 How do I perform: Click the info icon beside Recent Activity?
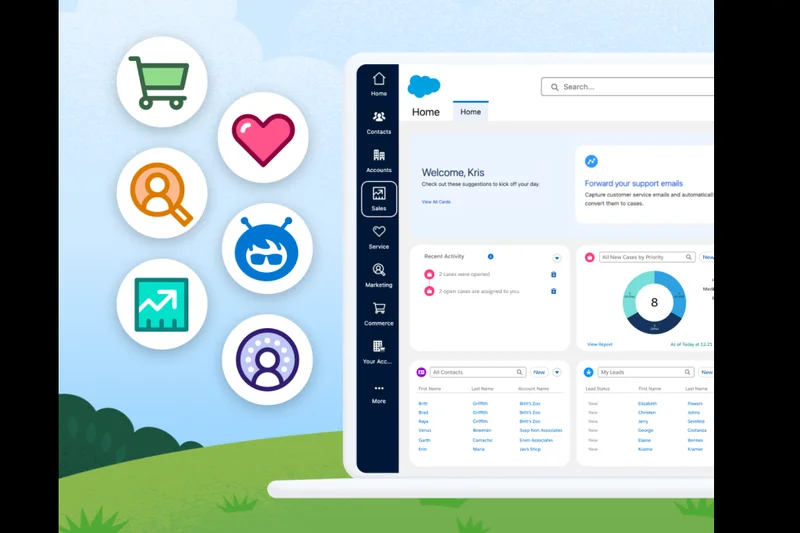490,257
